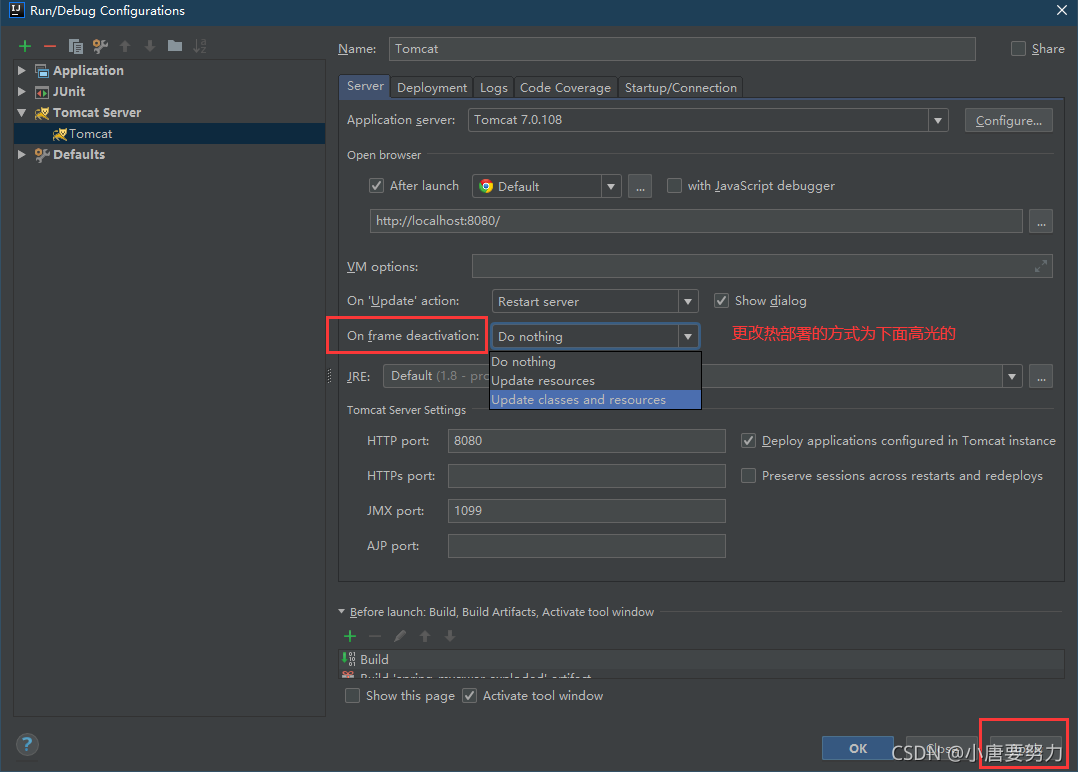Copy configuration icon in left toolbar
The width and height of the screenshot is (1078, 772).
pyautogui.click(x=76, y=46)
